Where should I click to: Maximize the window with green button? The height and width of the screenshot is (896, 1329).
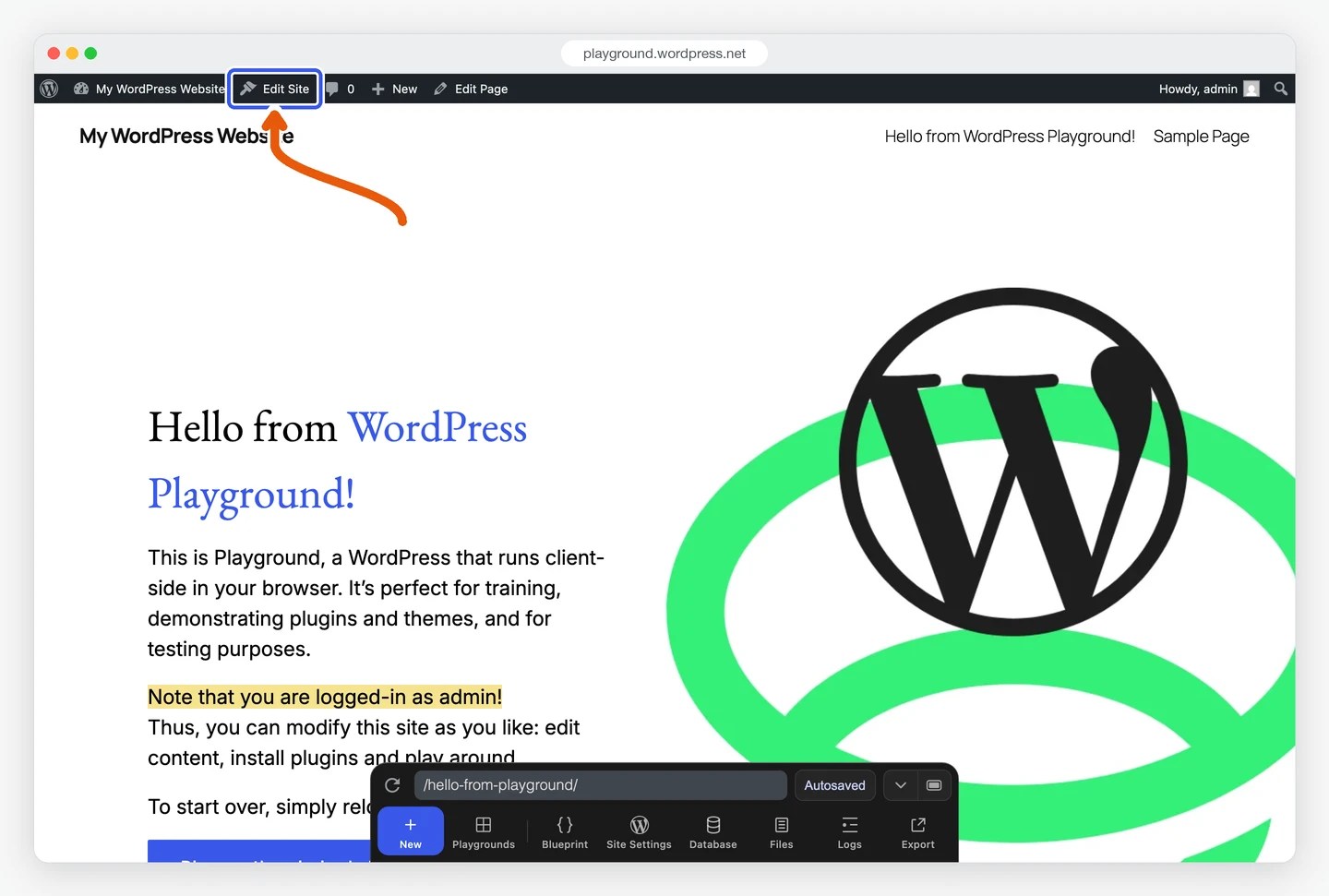tap(90, 54)
